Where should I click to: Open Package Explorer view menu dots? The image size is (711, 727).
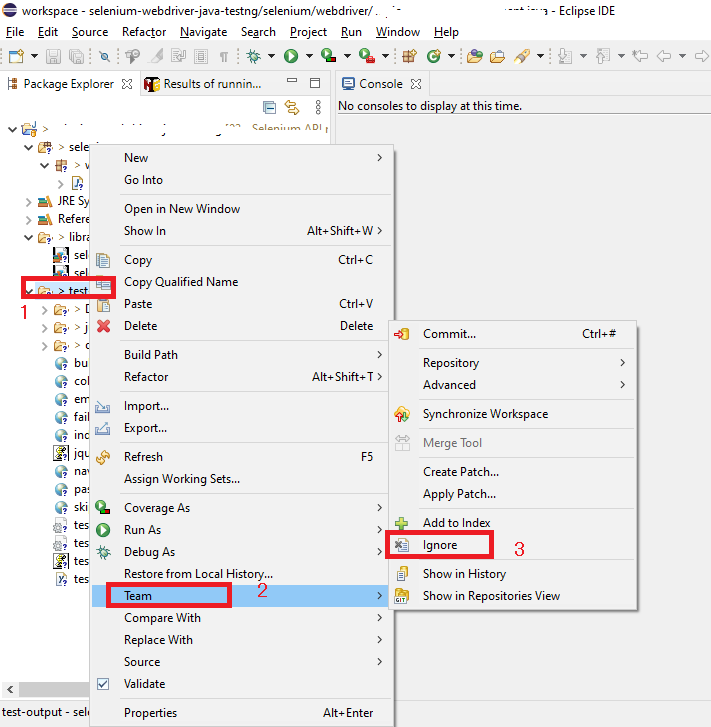[318, 107]
